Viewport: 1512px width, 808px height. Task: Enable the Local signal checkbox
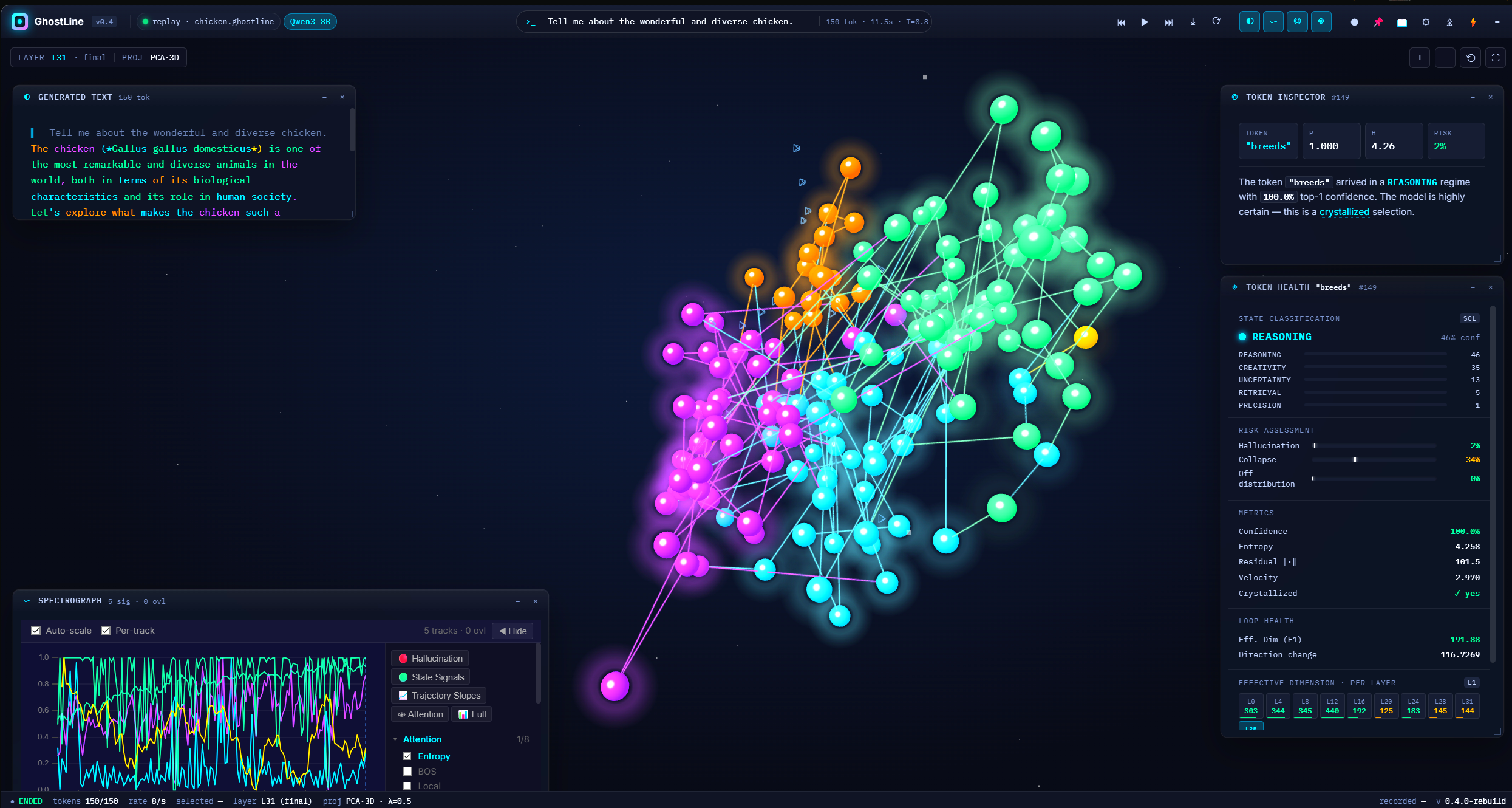pos(407,786)
